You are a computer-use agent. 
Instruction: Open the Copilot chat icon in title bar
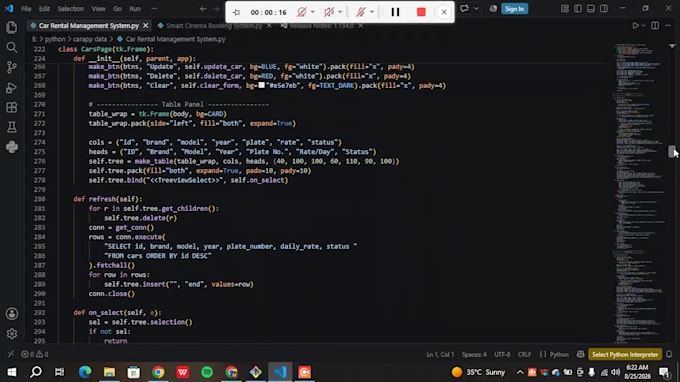tap(464, 9)
